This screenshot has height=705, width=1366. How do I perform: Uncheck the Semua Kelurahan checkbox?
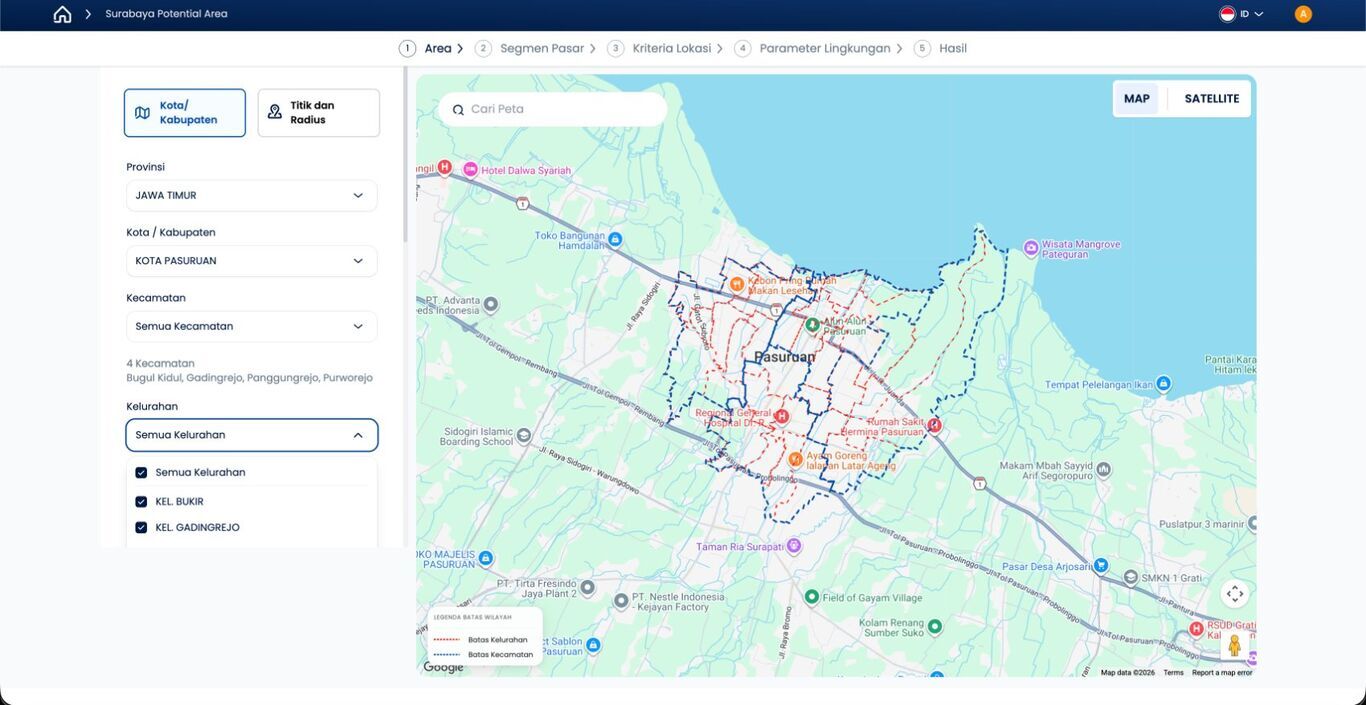click(141, 473)
